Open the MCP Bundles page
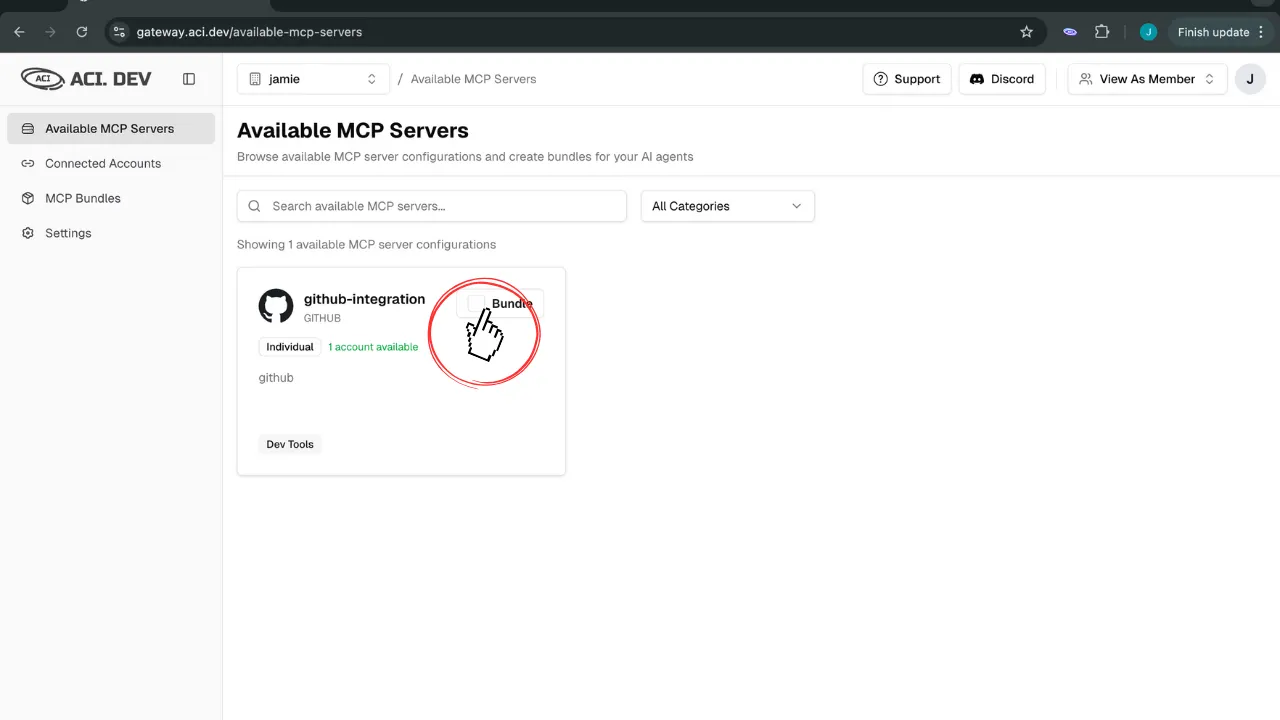Image resolution: width=1280 pixels, height=720 pixels. coord(110,198)
